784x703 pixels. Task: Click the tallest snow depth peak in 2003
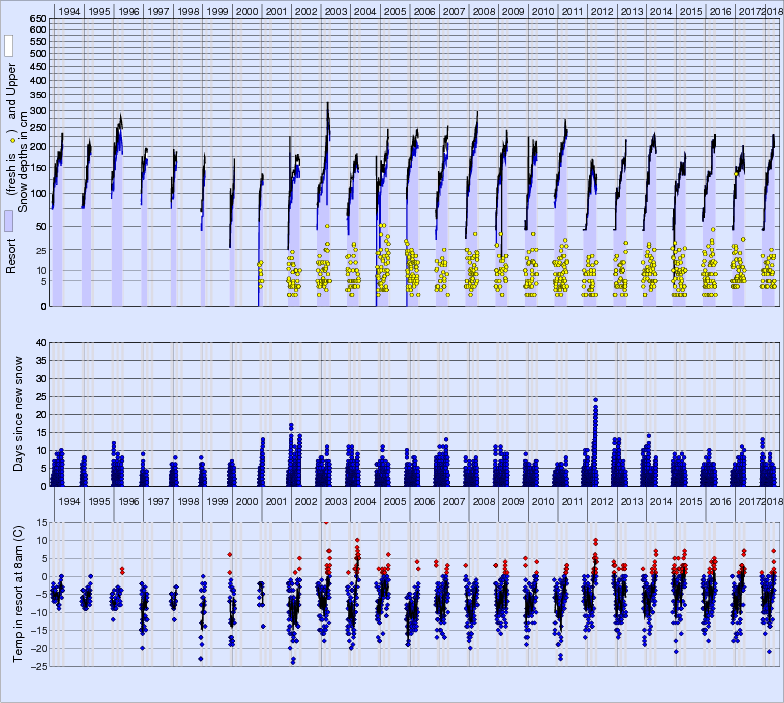(x=327, y=103)
